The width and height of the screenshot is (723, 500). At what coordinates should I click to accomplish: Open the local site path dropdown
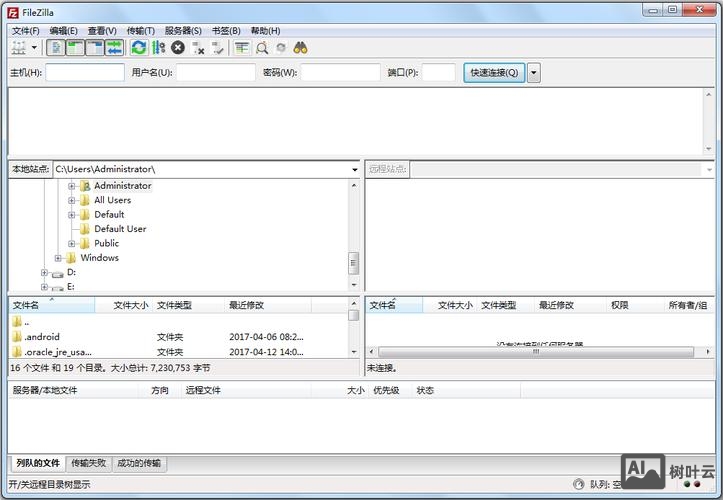[x=355, y=169]
